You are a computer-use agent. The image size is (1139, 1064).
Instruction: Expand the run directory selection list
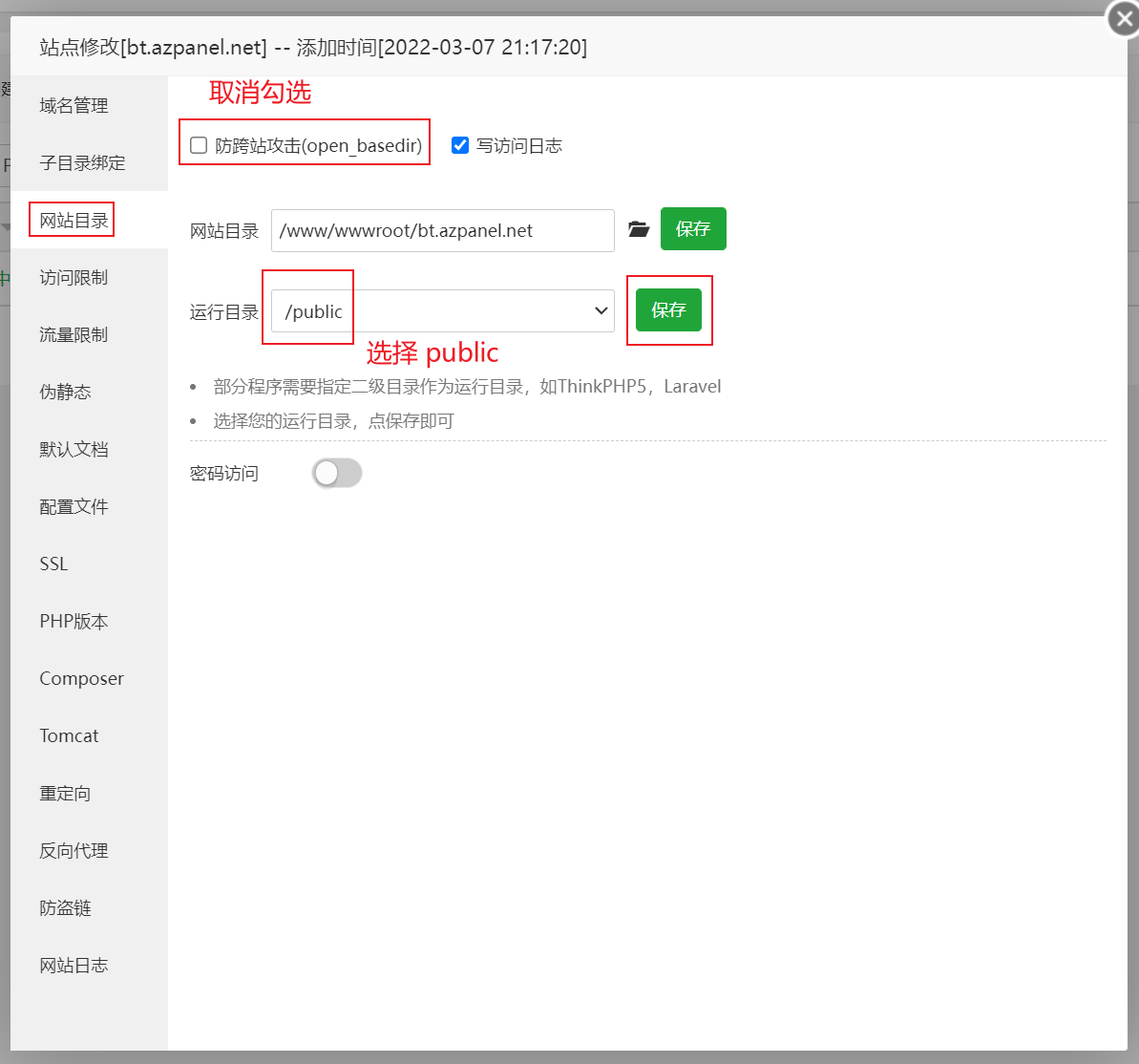[x=601, y=310]
